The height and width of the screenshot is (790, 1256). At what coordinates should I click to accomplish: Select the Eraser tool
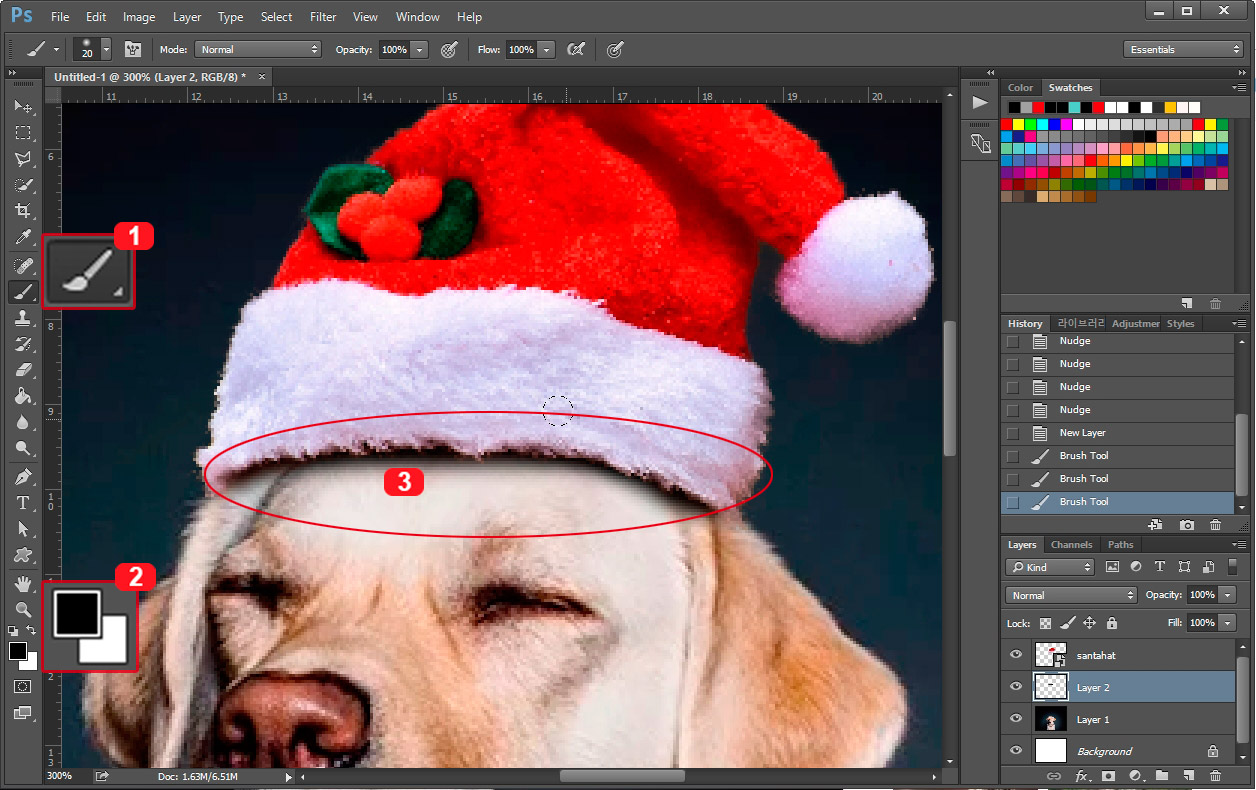coord(23,370)
